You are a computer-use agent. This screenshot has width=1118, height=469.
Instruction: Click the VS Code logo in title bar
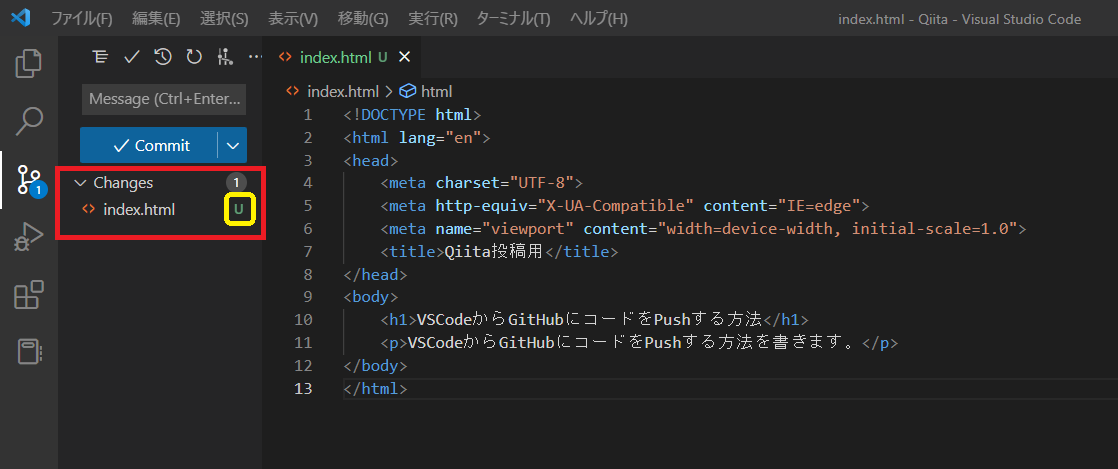click(21, 19)
